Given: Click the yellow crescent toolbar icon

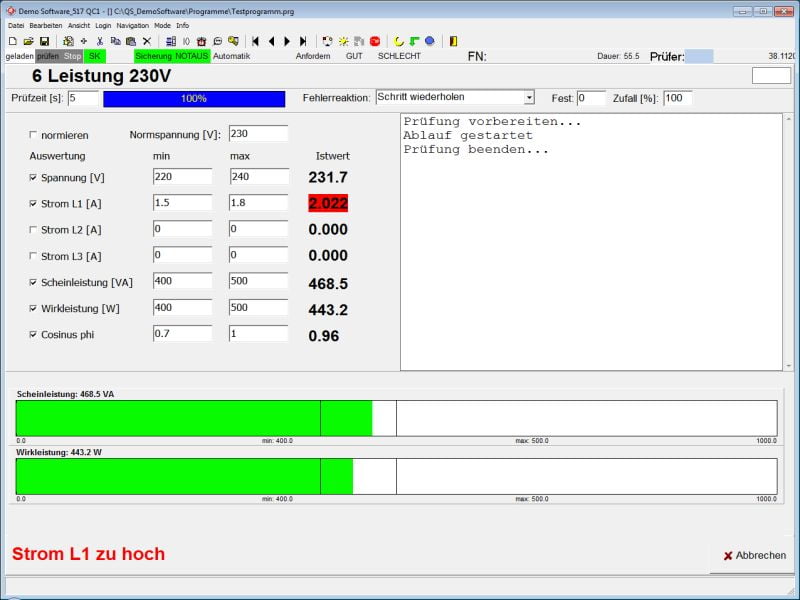Looking at the screenshot, I should point(399,41).
